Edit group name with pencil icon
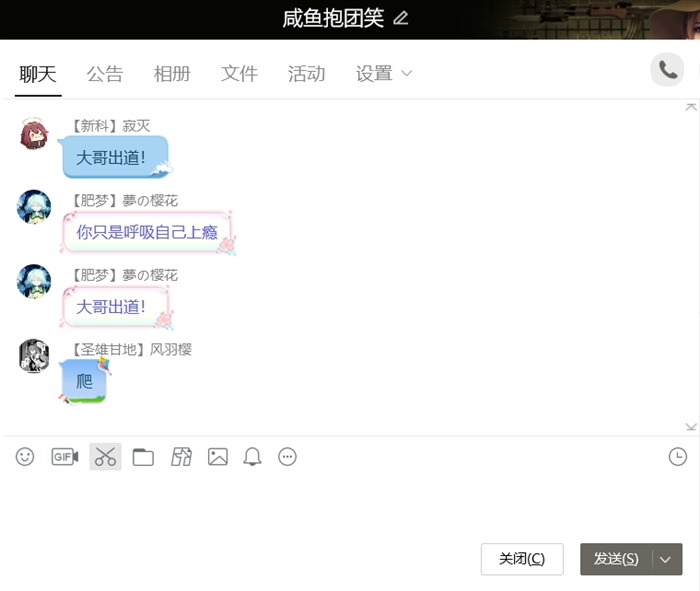The height and width of the screenshot is (591, 700). (401, 18)
